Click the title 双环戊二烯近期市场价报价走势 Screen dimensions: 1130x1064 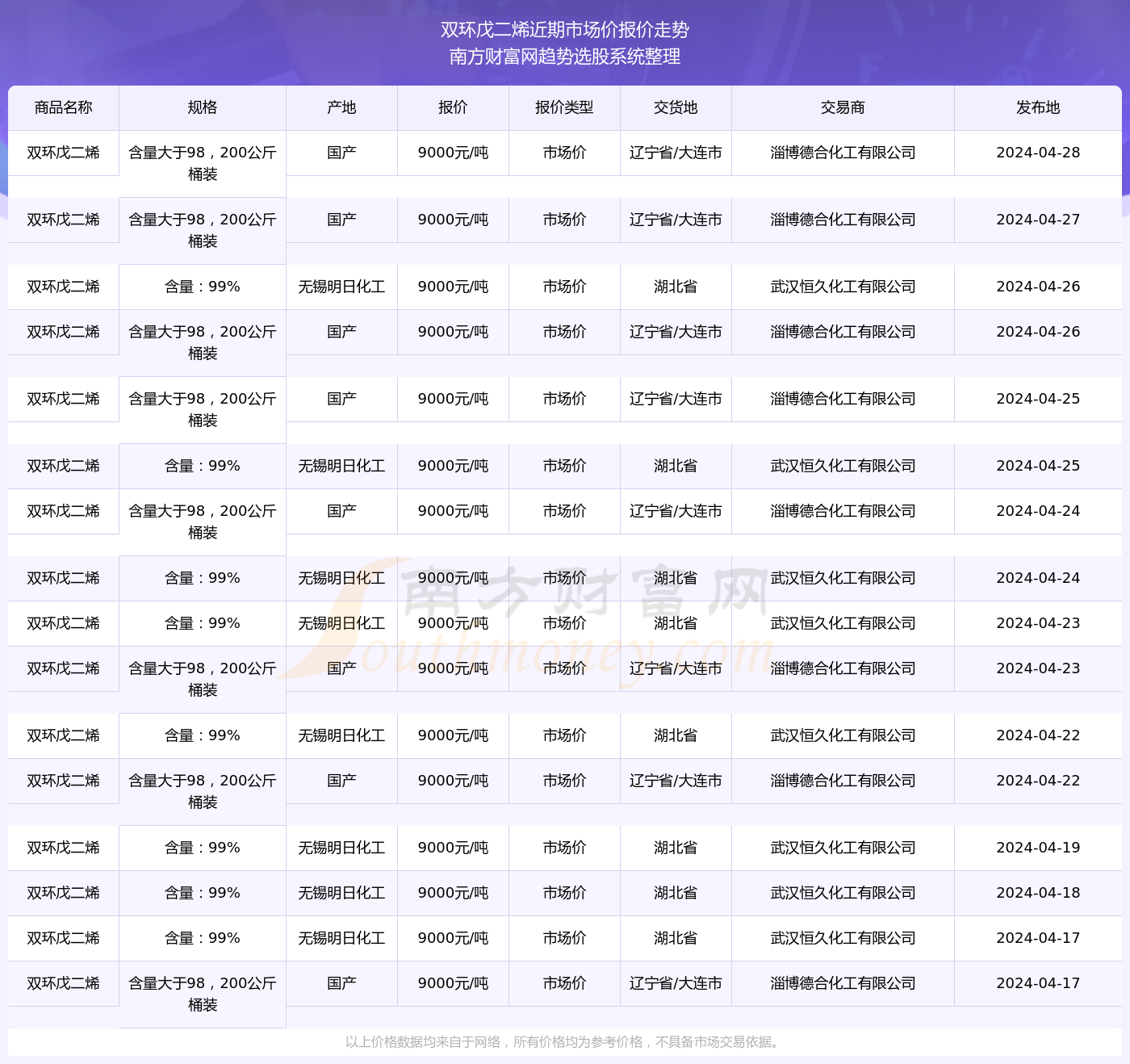(x=565, y=30)
